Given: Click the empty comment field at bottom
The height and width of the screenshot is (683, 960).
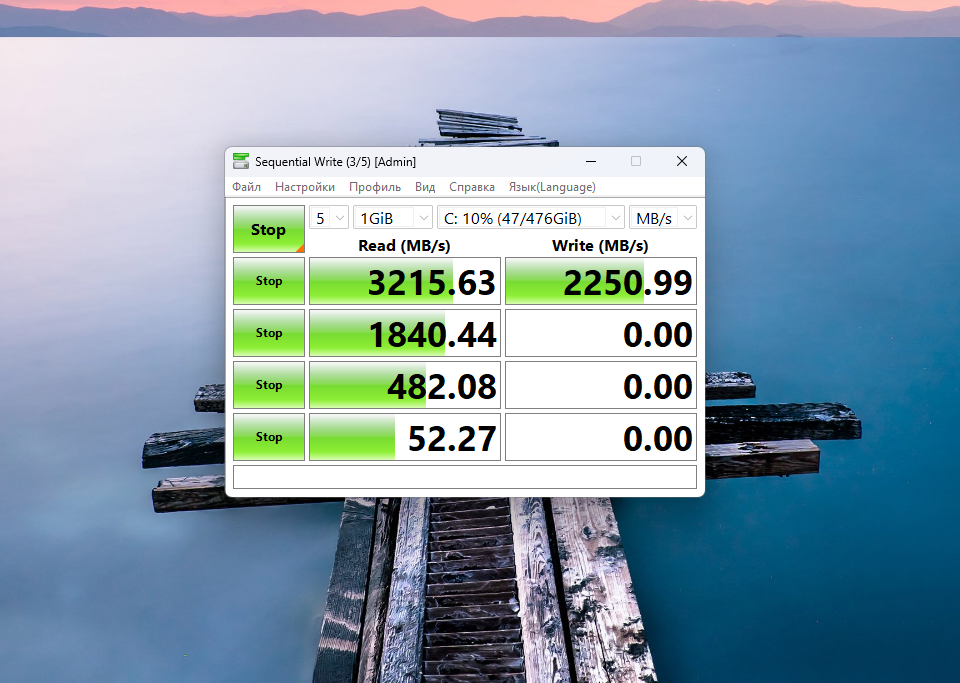Looking at the screenshot, I should point(464,477).
